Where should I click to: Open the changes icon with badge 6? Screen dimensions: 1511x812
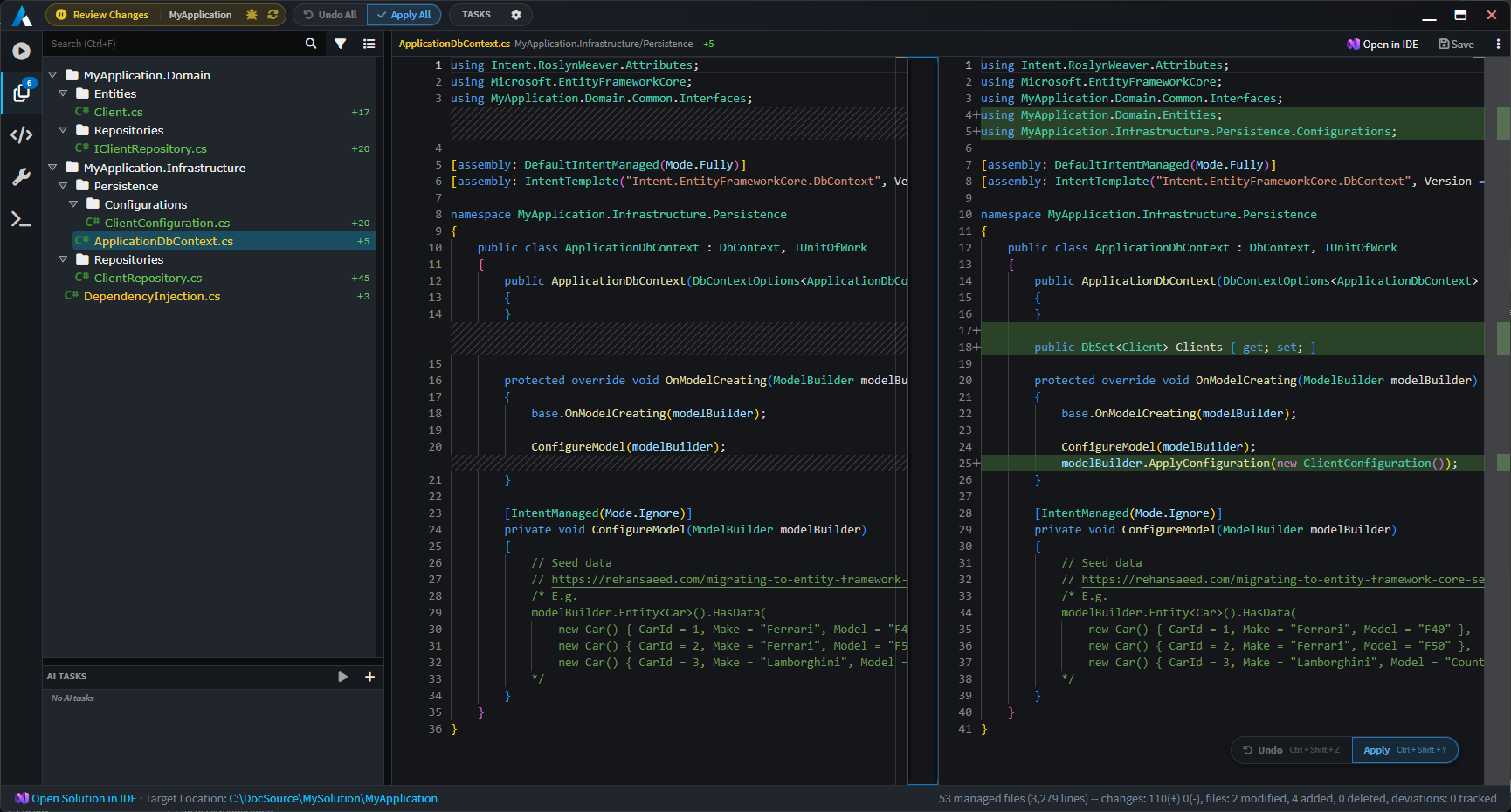coord(22,91)
